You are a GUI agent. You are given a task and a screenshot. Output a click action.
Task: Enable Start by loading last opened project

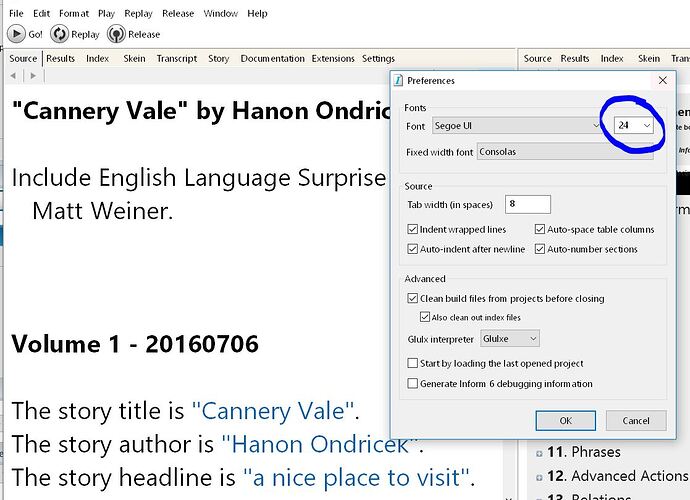(x=413, y=363)
